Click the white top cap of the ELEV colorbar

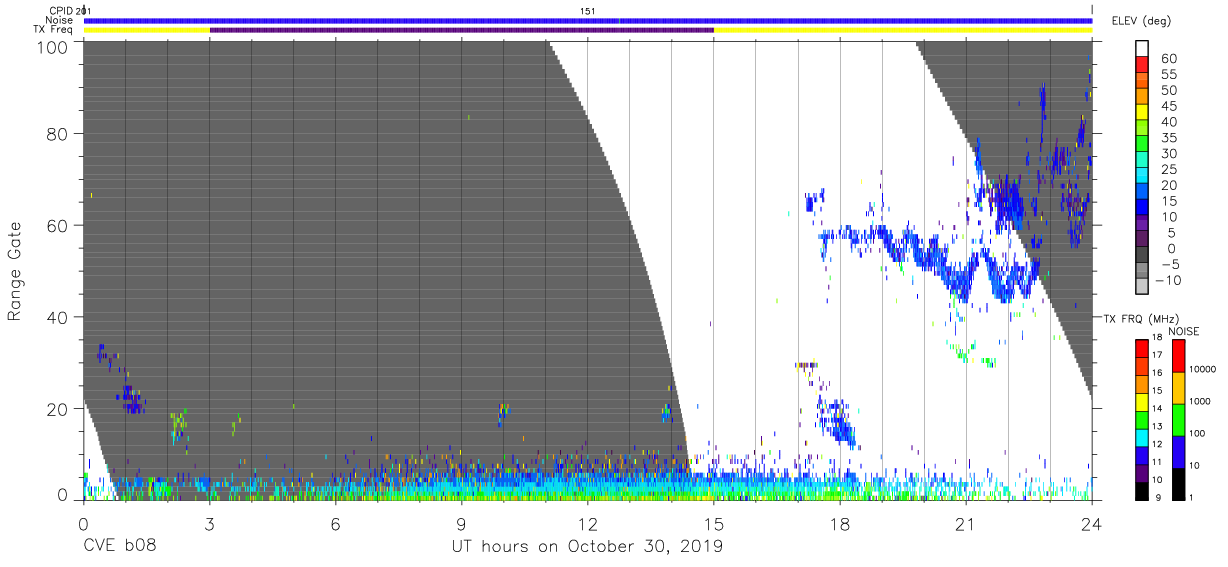pos(1142,49)
